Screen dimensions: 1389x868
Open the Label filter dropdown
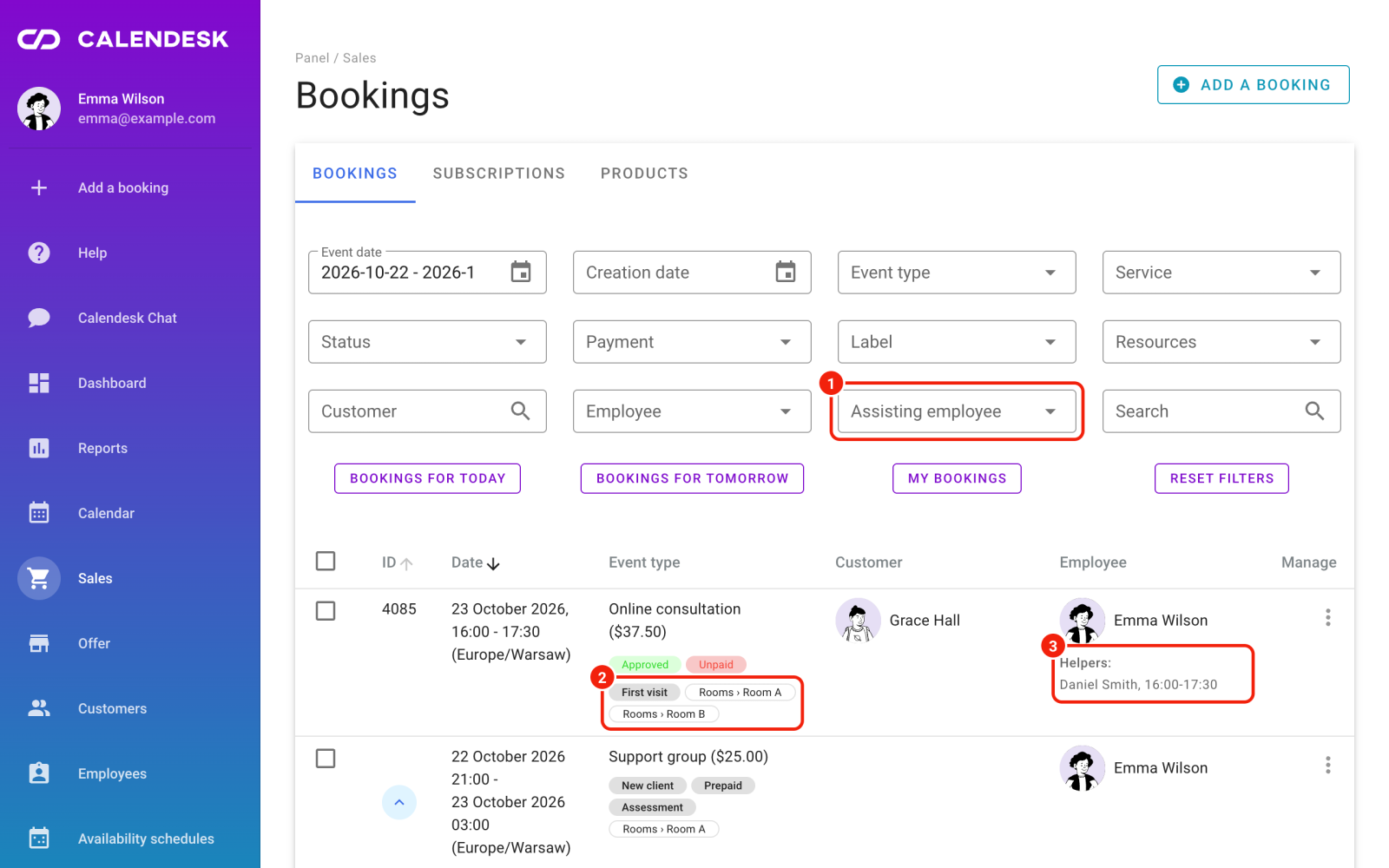coord(957,342)
